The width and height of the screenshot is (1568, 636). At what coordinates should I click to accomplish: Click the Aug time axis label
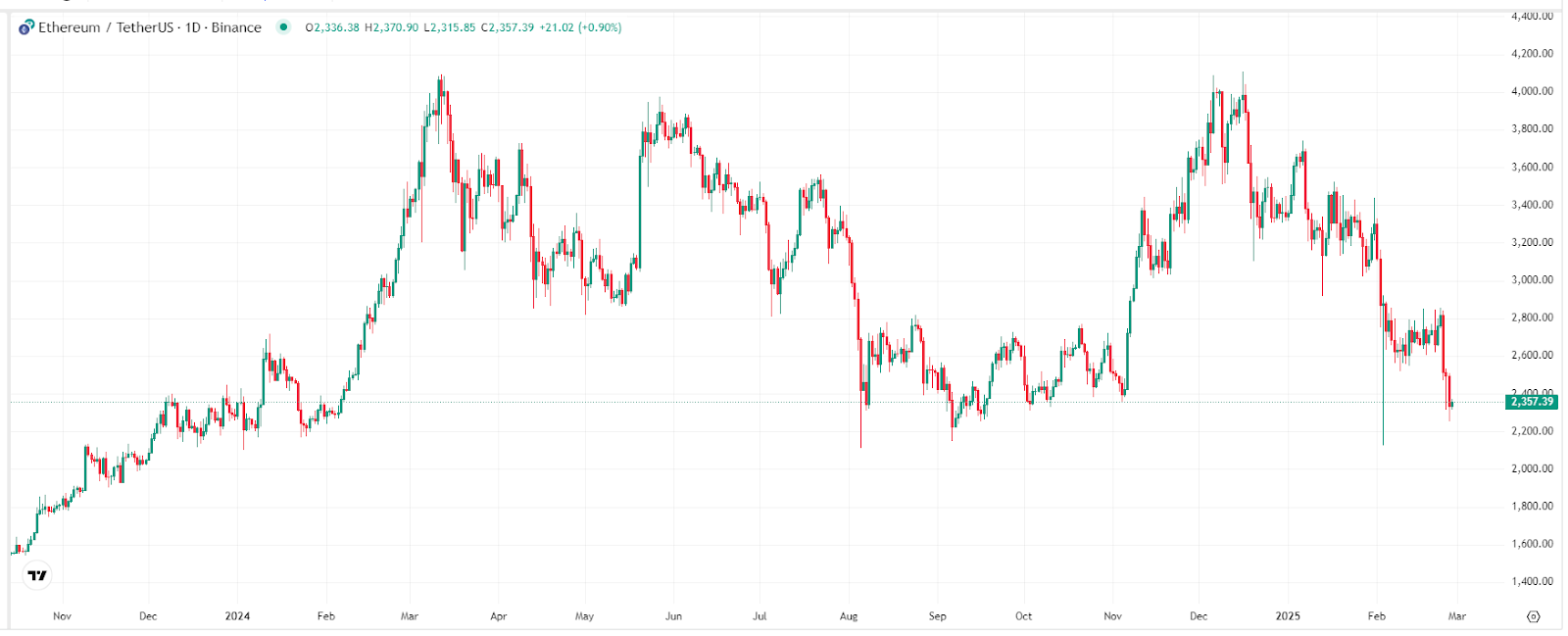tap(849, 616)
